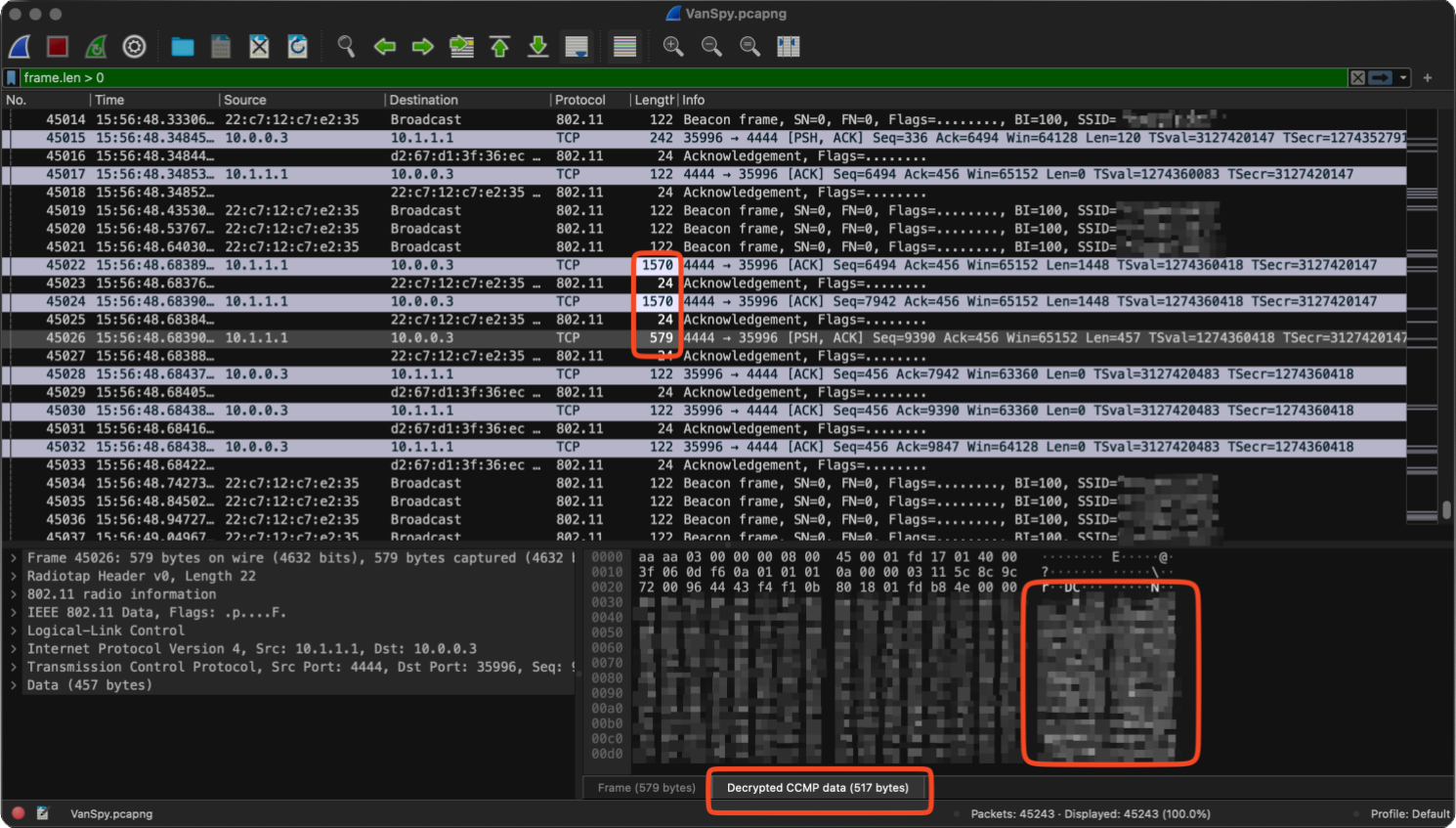
Task: Open the recent display filters dropdown
Action: 1403,77
